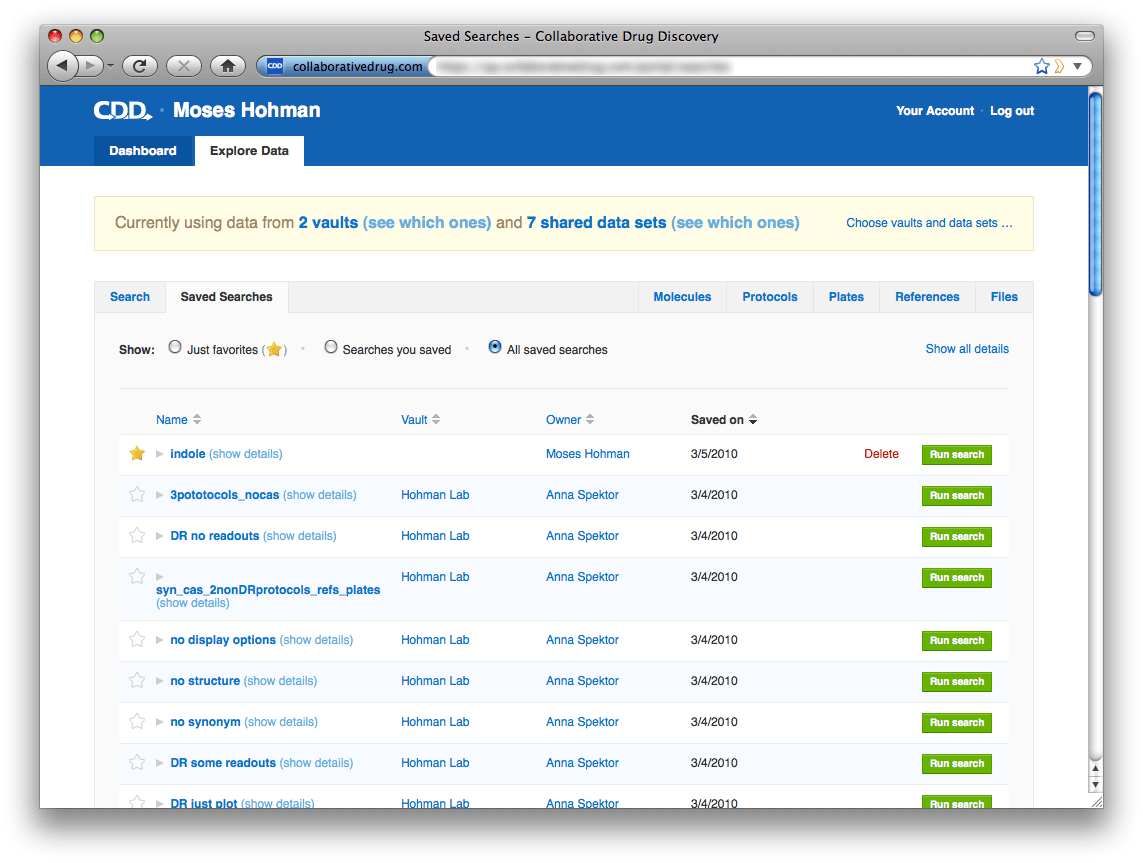
Task: Run search for no synonym
Action: coord(956,722)
